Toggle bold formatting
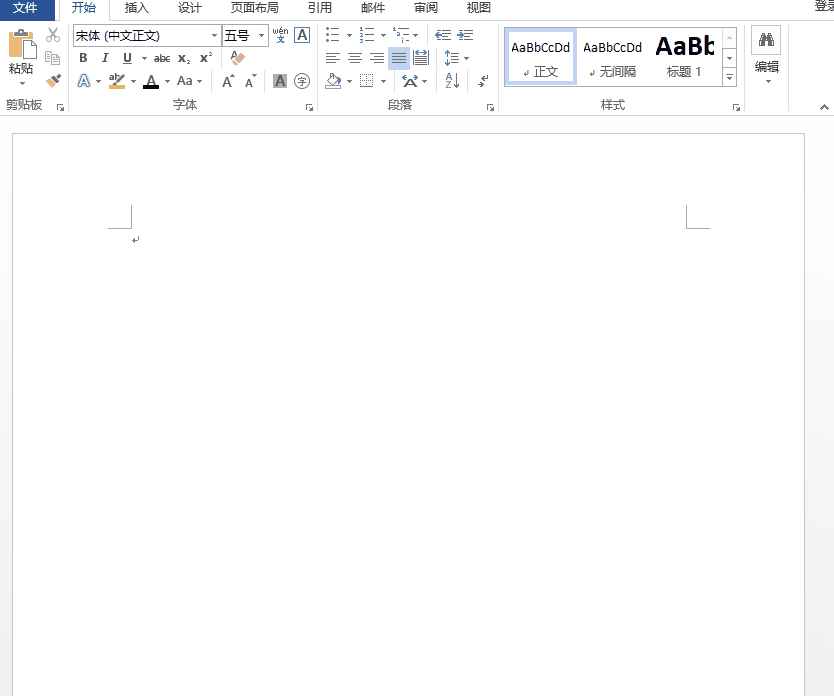This screenshot has height=696, width=834. pos(83,58)
